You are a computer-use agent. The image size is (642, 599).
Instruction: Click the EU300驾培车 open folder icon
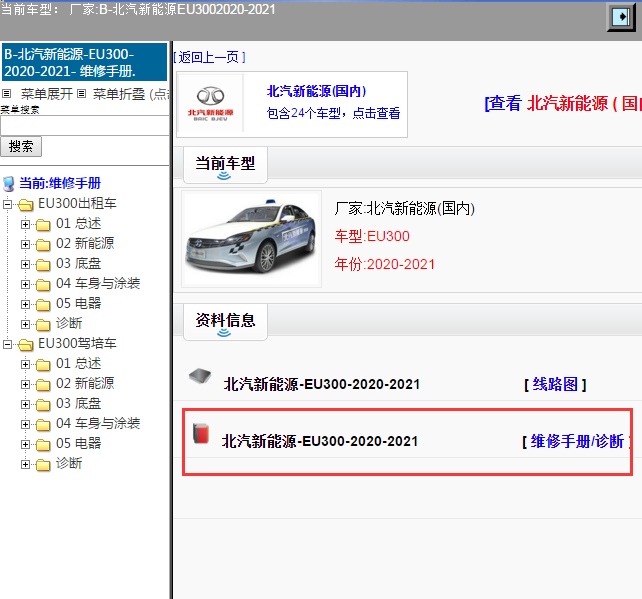point(25,344)
